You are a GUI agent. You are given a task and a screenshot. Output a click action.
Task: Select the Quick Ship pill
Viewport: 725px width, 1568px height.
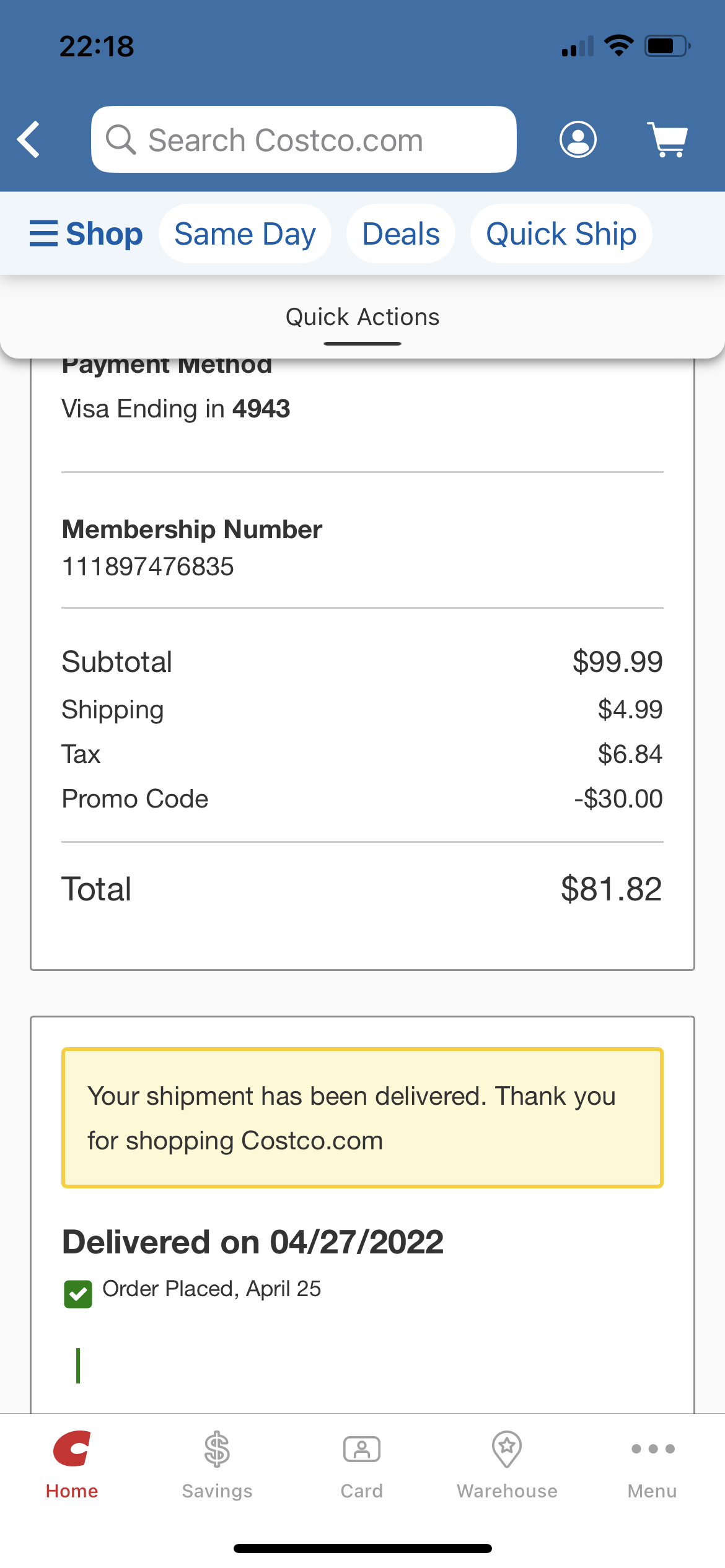[561, 233]
